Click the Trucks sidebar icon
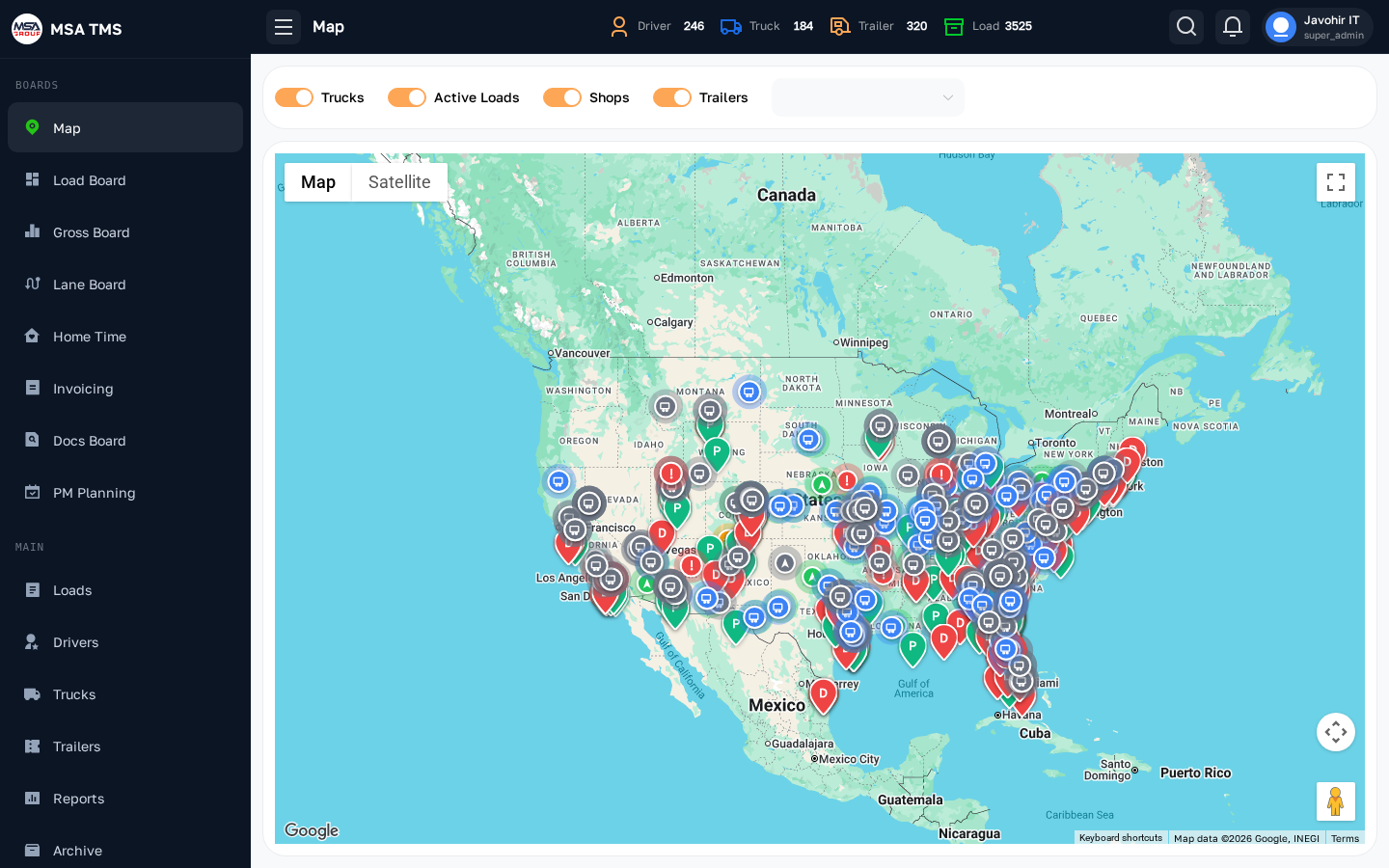 (x=33, y=693)
